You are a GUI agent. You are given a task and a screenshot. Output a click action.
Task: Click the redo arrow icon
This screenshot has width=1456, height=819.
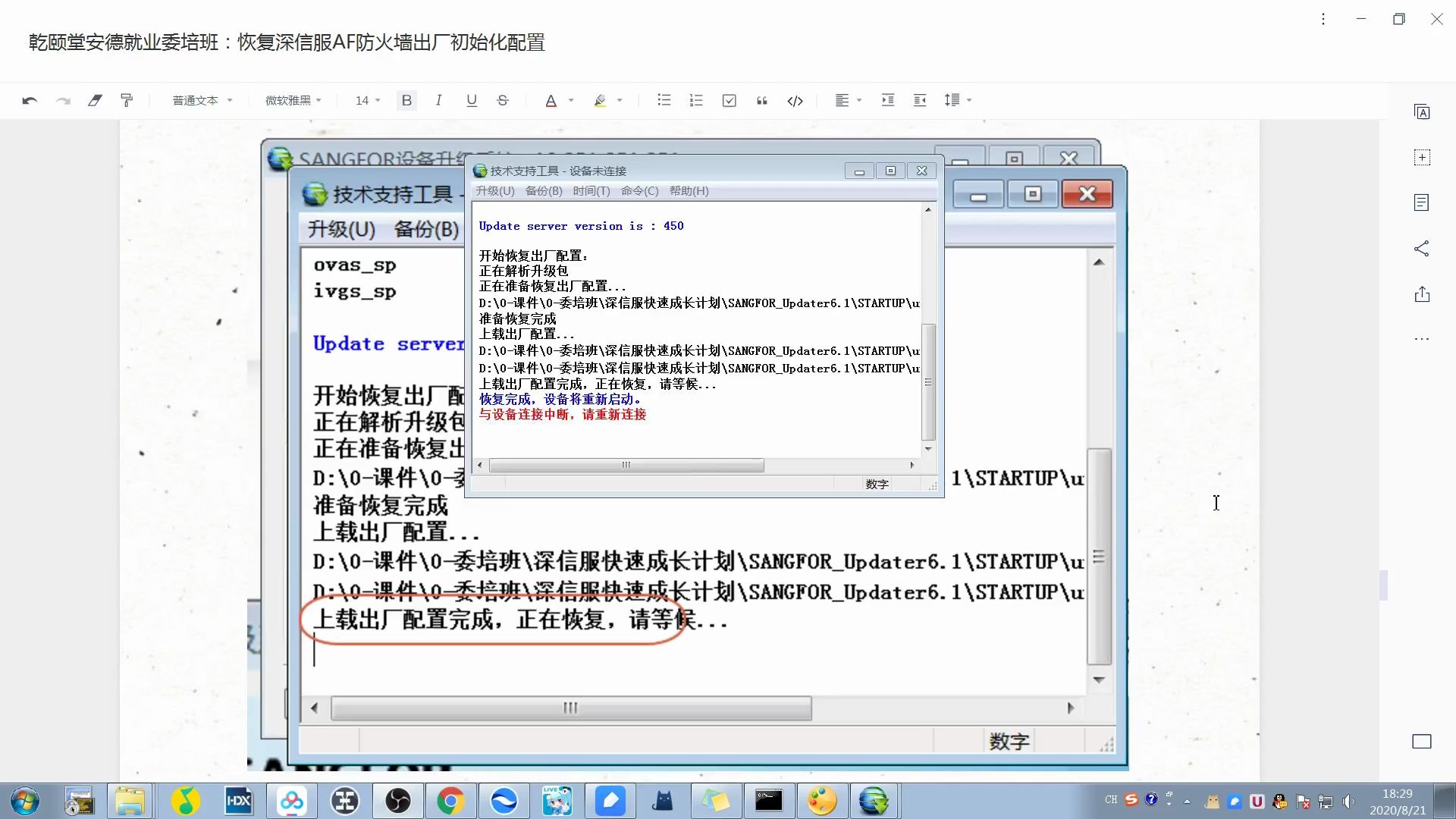[x=63, y=100]
